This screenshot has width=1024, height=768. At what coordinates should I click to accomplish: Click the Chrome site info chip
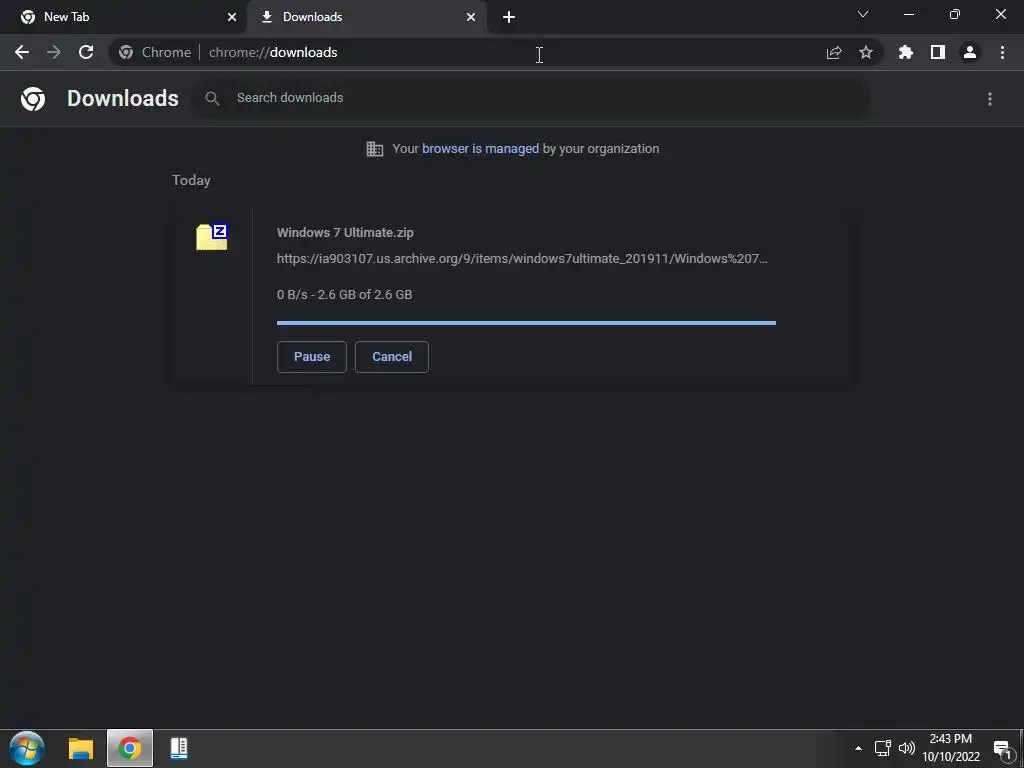[x=155, y=52]
